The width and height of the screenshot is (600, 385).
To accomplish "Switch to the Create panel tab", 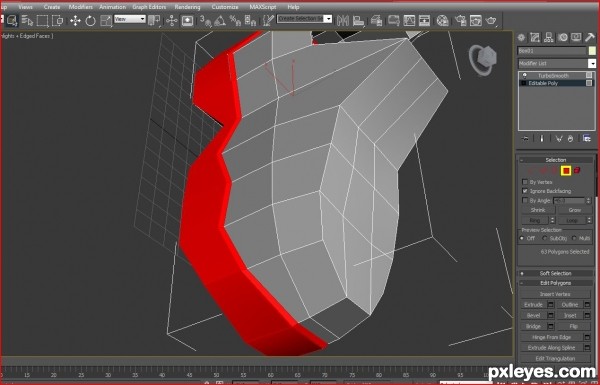I will pyautogui.click(x=521, y=37).
